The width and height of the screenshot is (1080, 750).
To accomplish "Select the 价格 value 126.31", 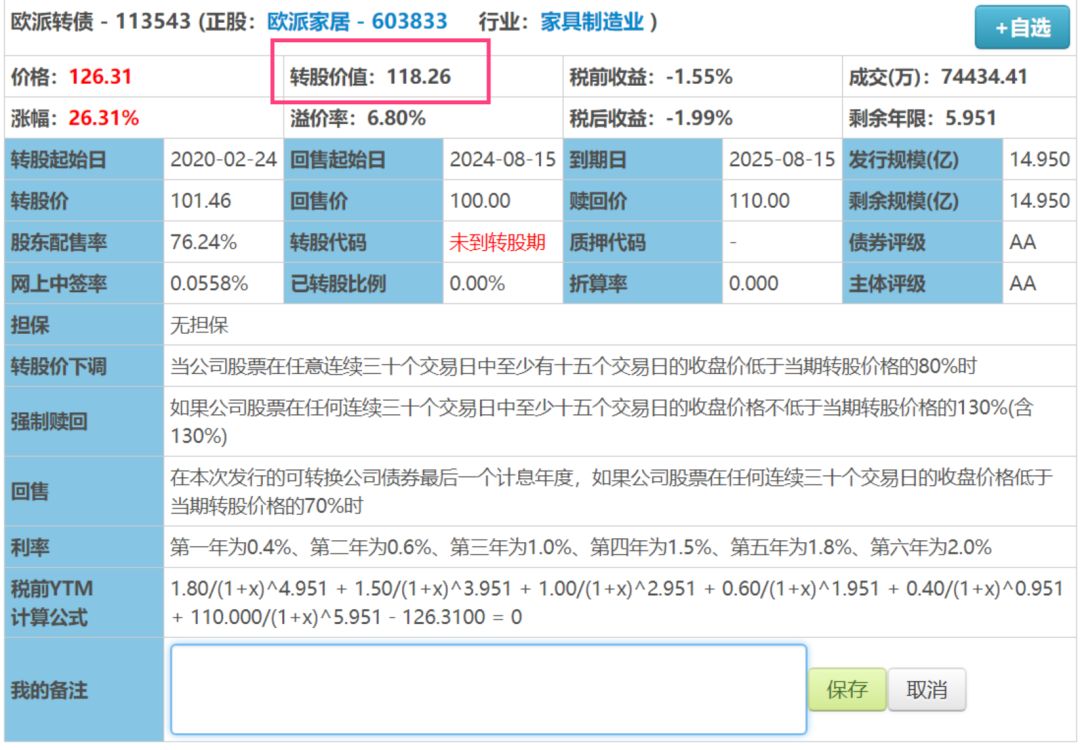I will pyautogui.click(x=101, y=76).
